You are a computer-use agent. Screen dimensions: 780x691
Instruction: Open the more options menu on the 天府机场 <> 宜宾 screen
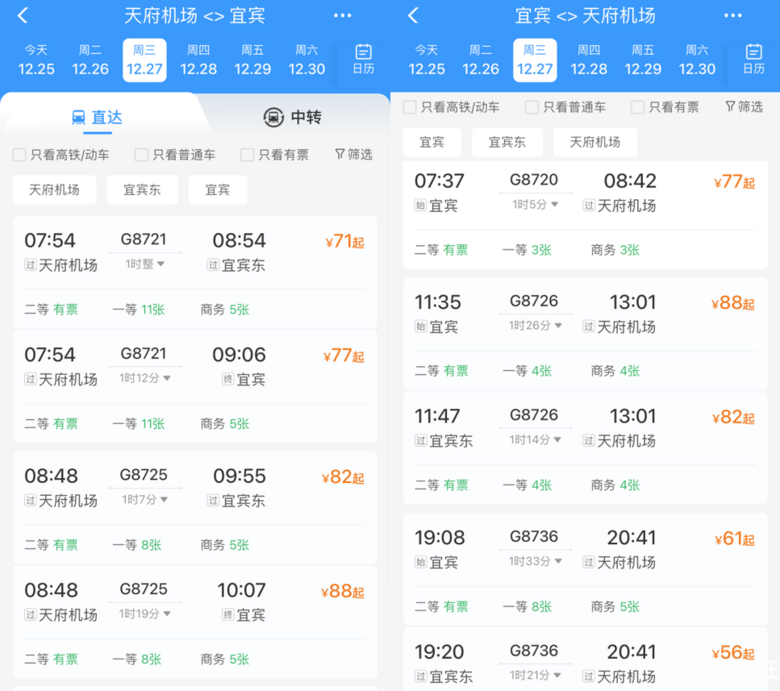pos(342,16)
